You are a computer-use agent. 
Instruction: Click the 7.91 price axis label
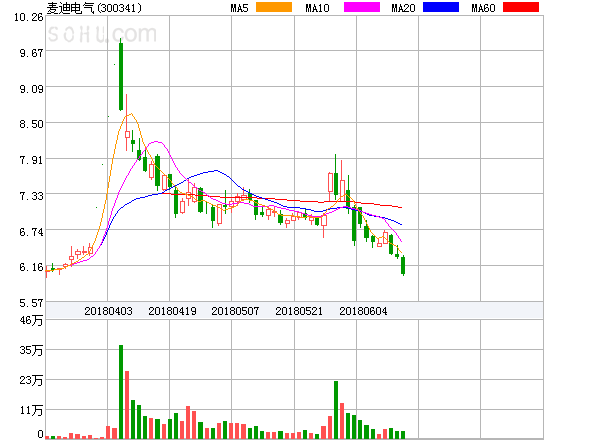pos(31,160)
